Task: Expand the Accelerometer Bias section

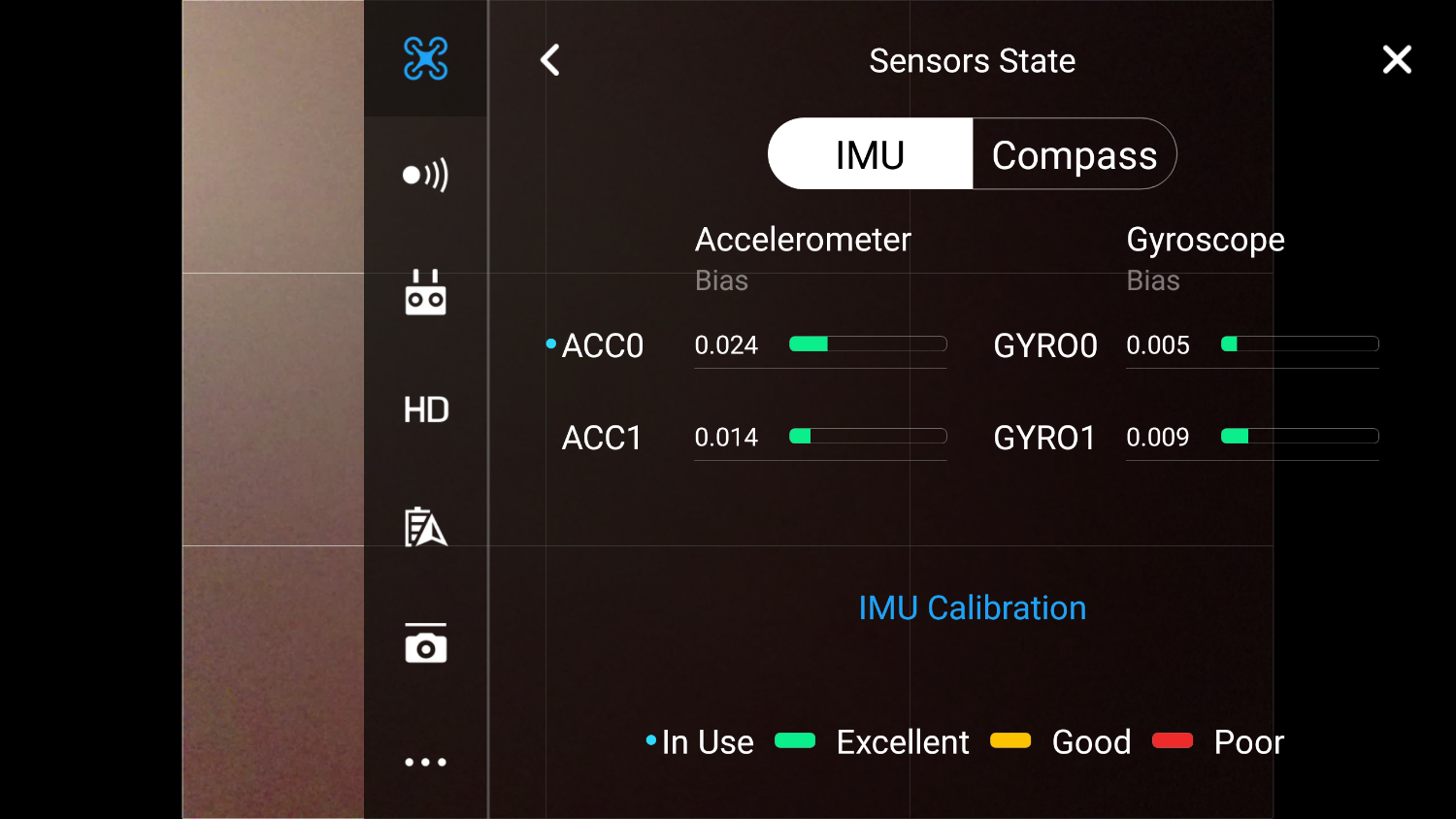Action: click(721, 280)
